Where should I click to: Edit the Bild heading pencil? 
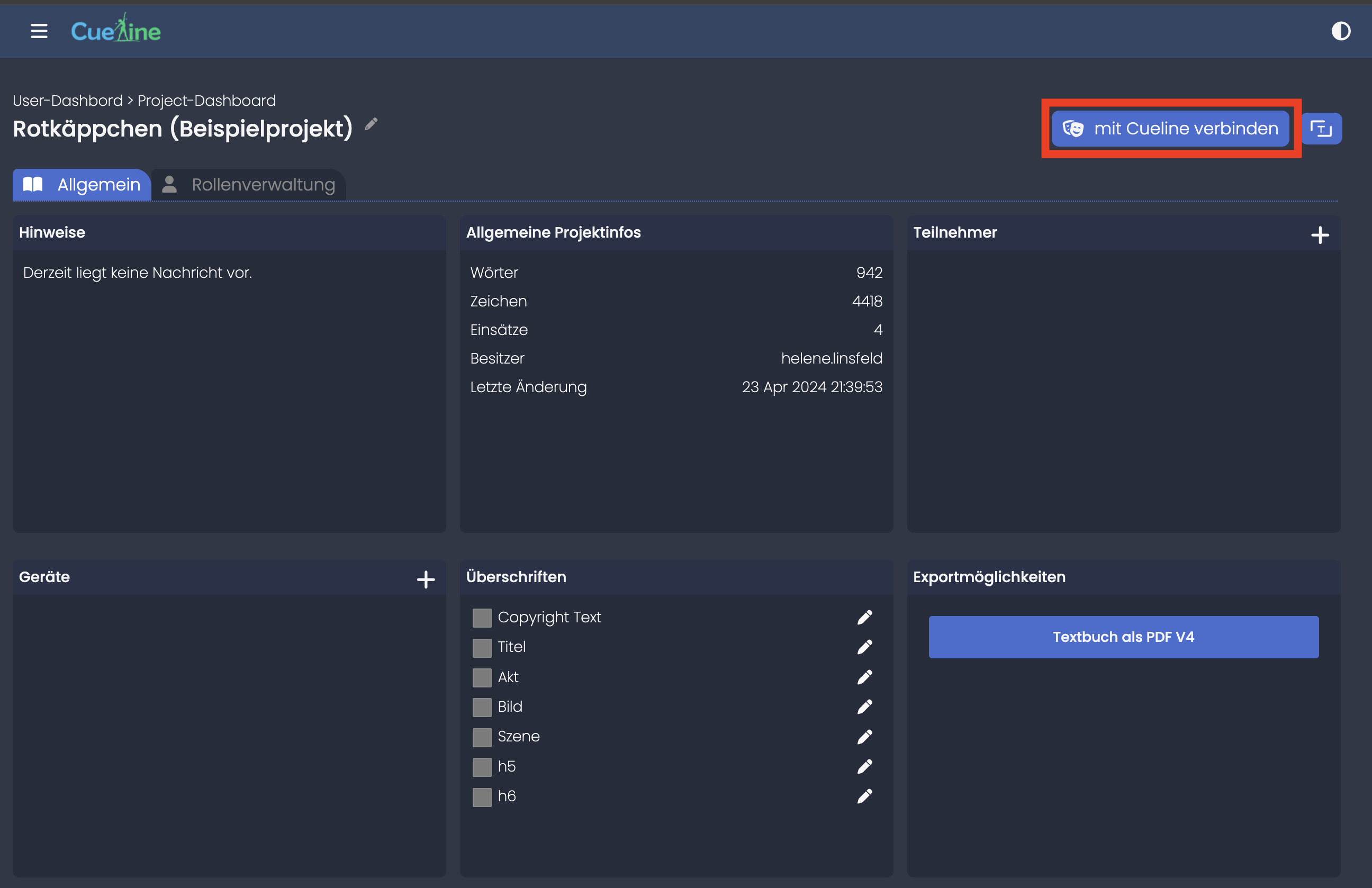864,707
